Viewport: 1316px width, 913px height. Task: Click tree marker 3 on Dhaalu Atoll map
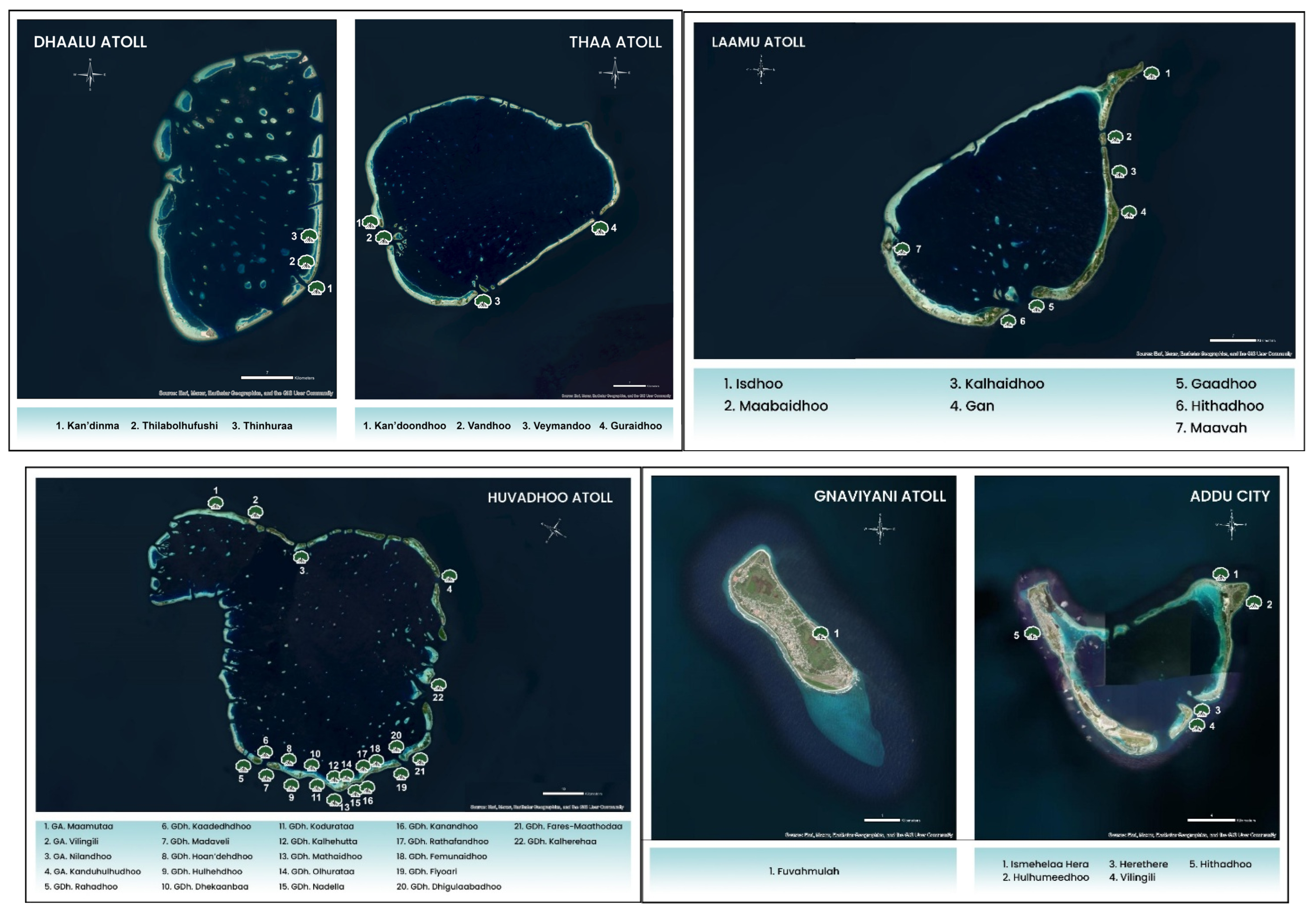click(309, 236)
